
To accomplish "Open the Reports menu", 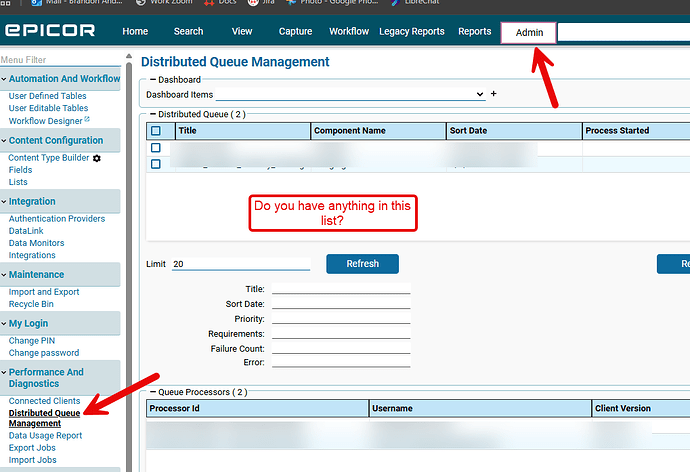I will pos(474,32).
